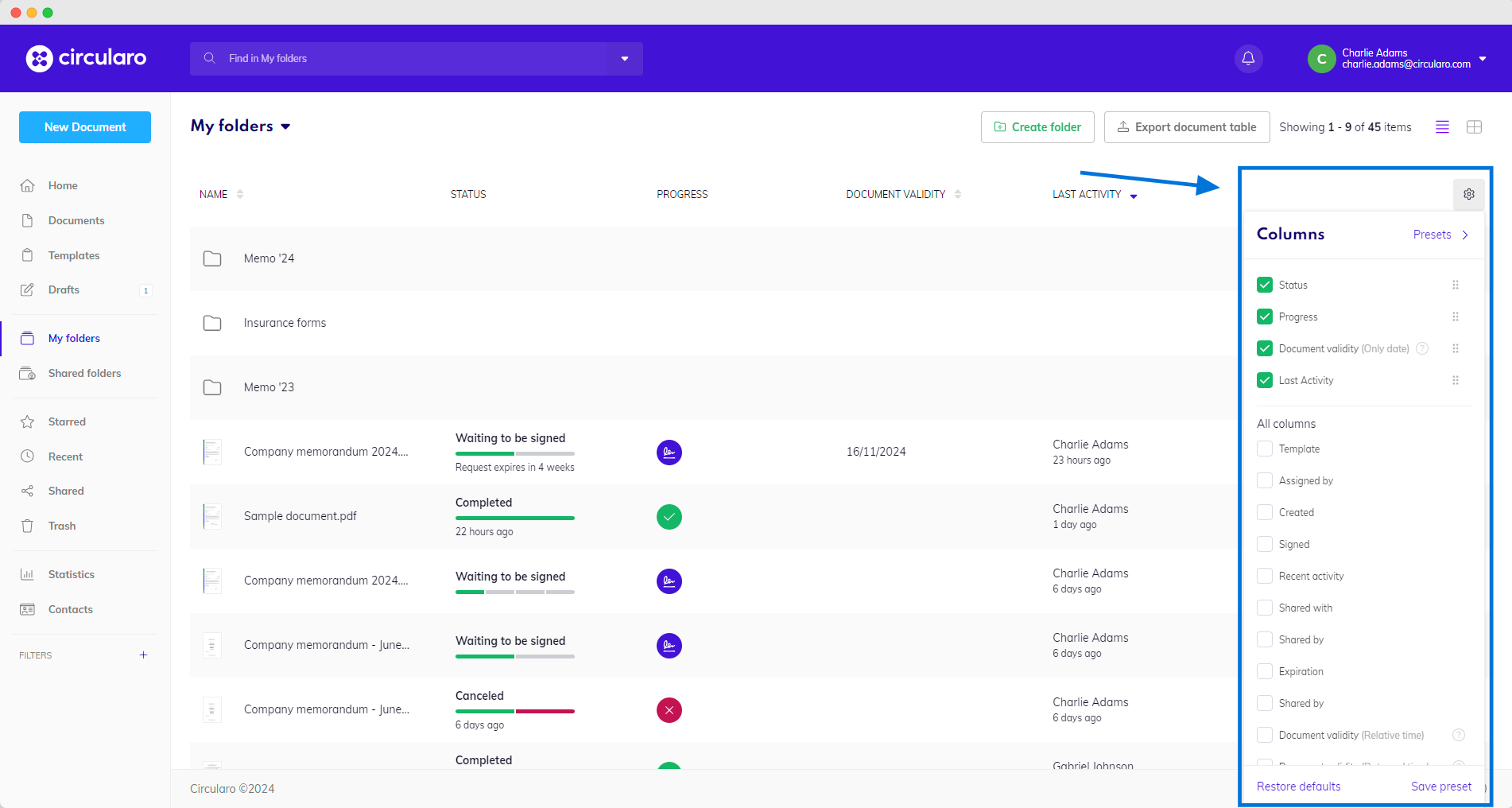Go to Shared folders in sidebar
1512x808 pixels.
[84, 373]
